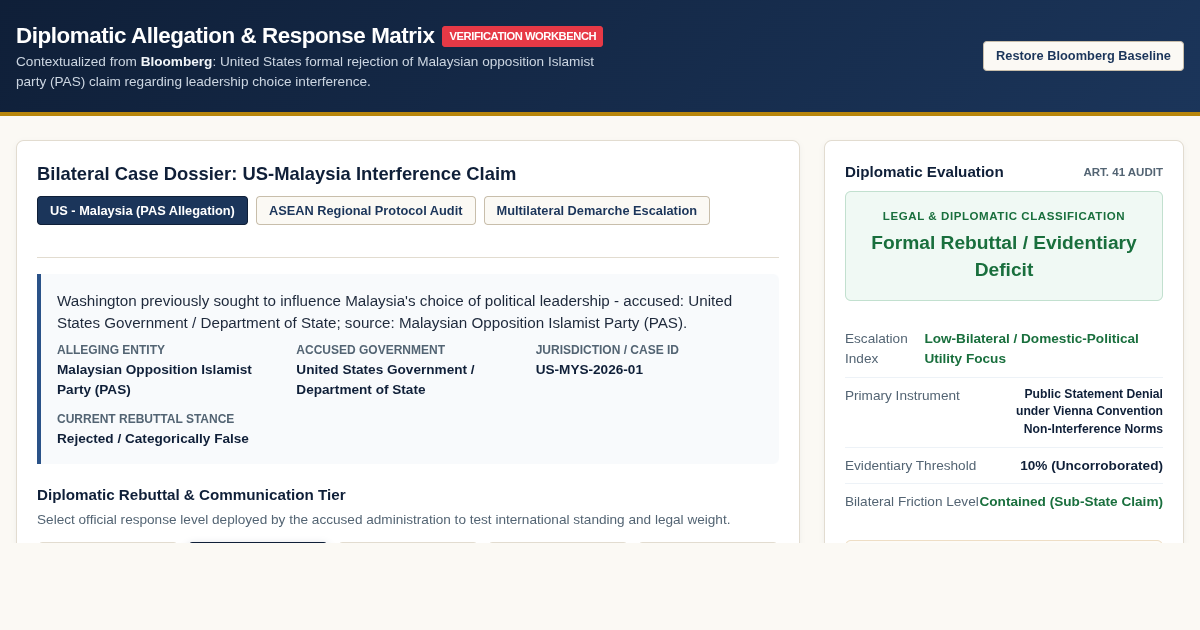1200x630 pixels.
Task: Click the allegation summary starting Washington previously sought
Action: pyautogui.click(x=394, y=312)
